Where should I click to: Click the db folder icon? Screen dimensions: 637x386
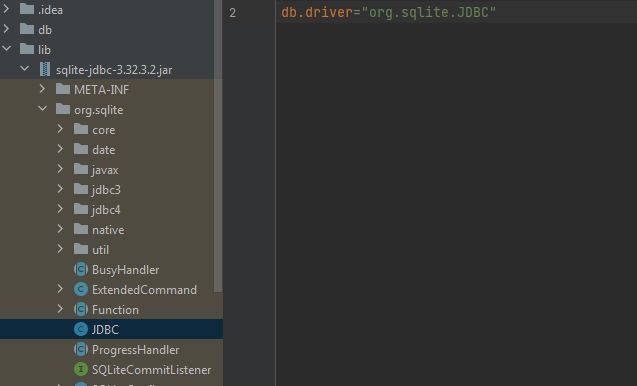pyautogui.click(x=27, y=29)
